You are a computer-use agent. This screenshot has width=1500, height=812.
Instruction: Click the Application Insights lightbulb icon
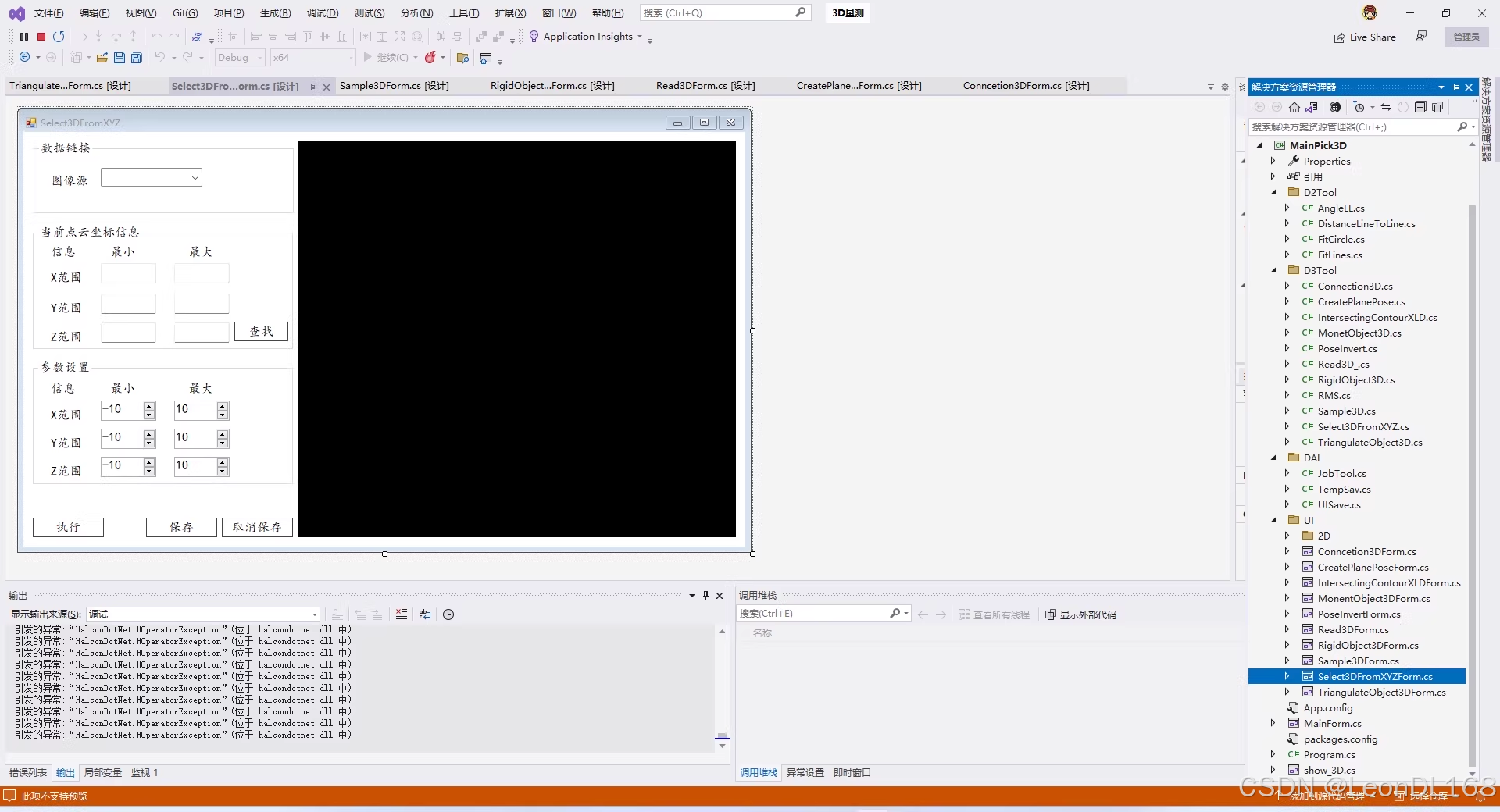coord(534,37)
